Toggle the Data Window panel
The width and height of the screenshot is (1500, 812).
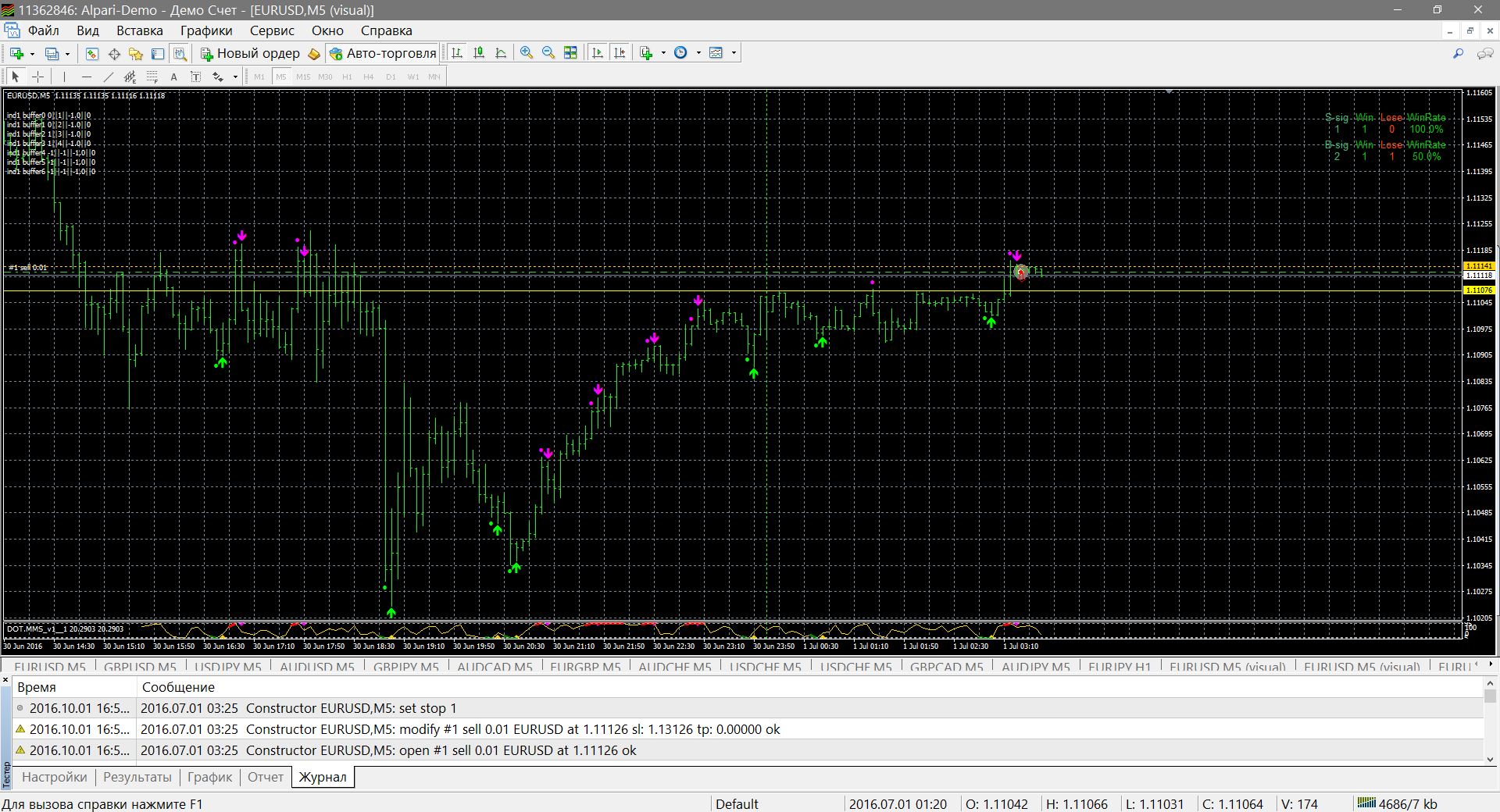pos(114,53)
